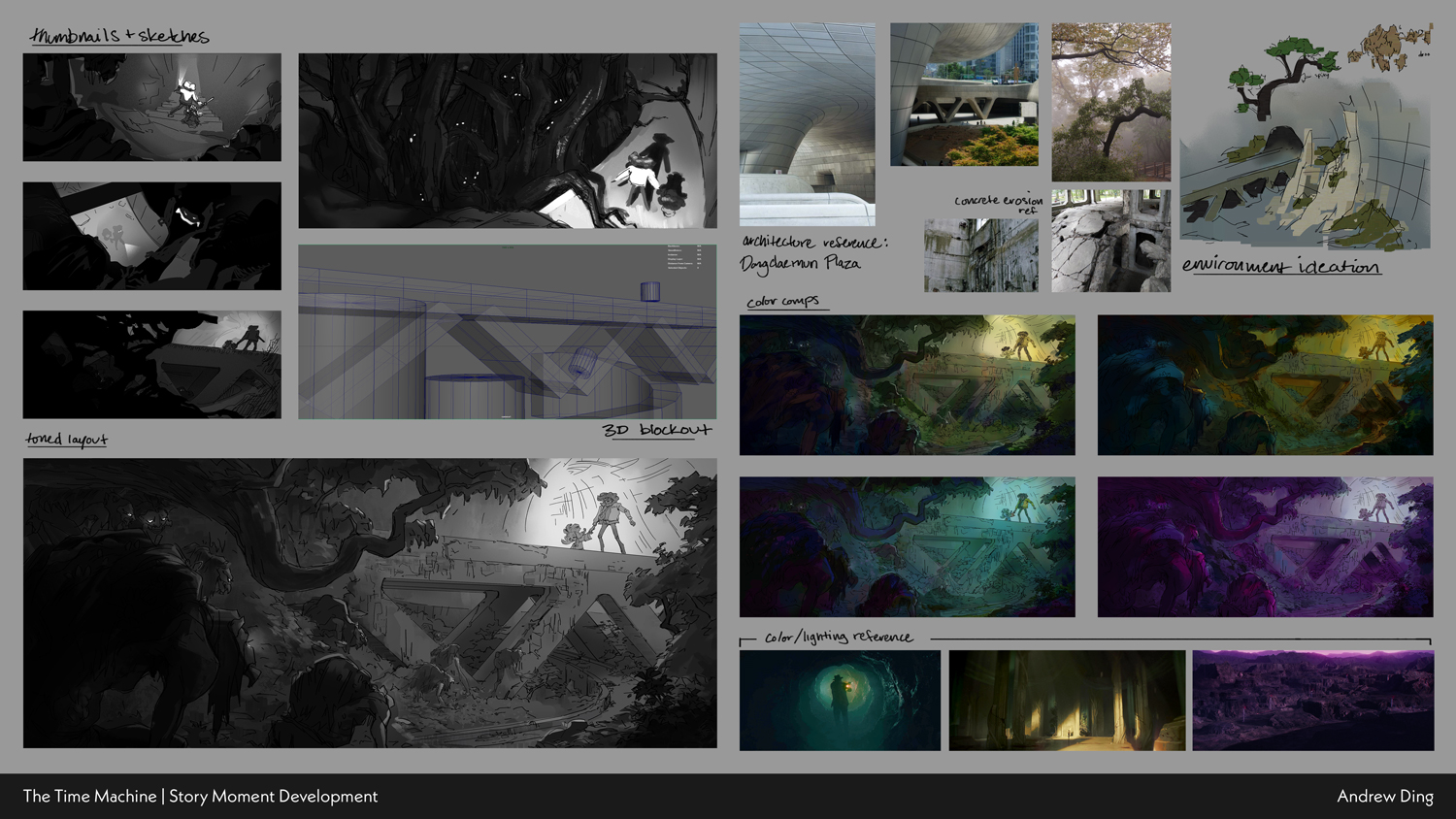Choose the purple color comp
The width and height of the screenshot is (1456, 819).
[1265, 546]
